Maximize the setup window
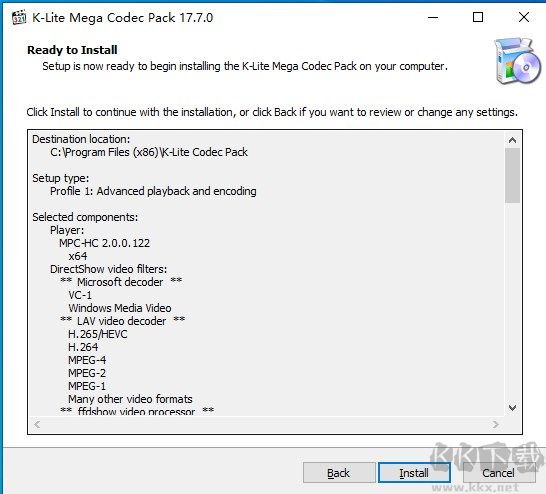This screenshot has width=546, height=494. [x=478, y=17]
